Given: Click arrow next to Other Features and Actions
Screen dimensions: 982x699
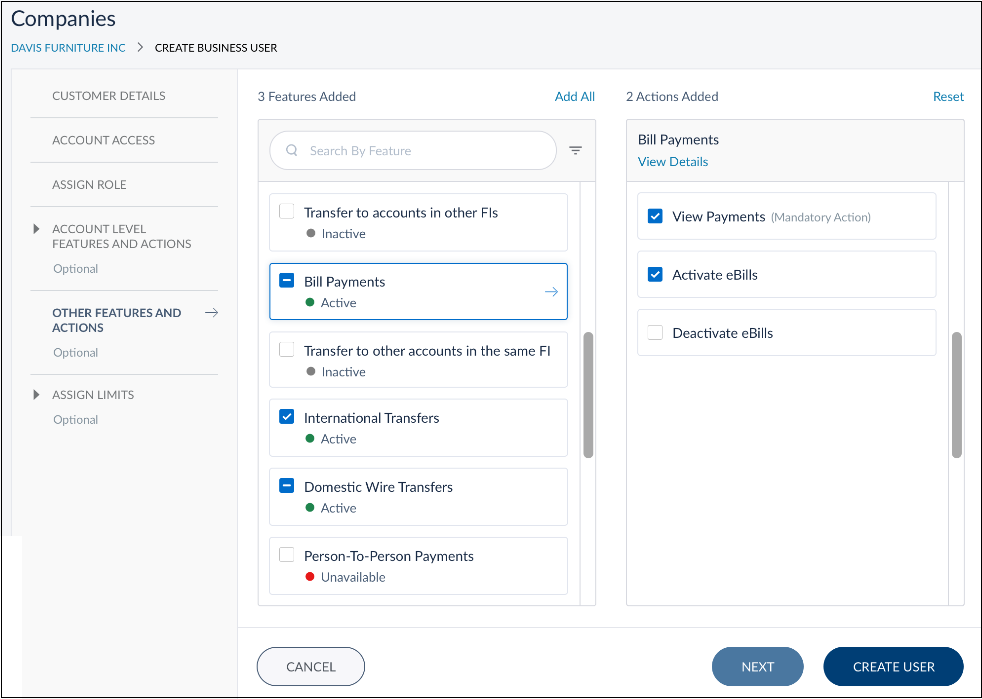Looking at the screenshot, I should 211,313.
